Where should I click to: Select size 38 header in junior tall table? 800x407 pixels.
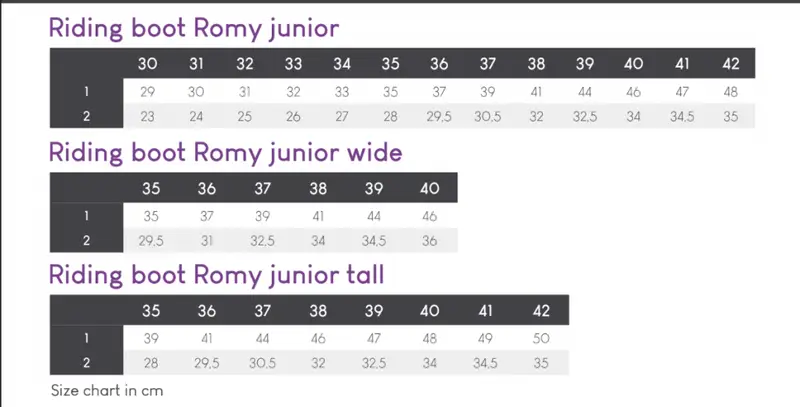point(318,310)
